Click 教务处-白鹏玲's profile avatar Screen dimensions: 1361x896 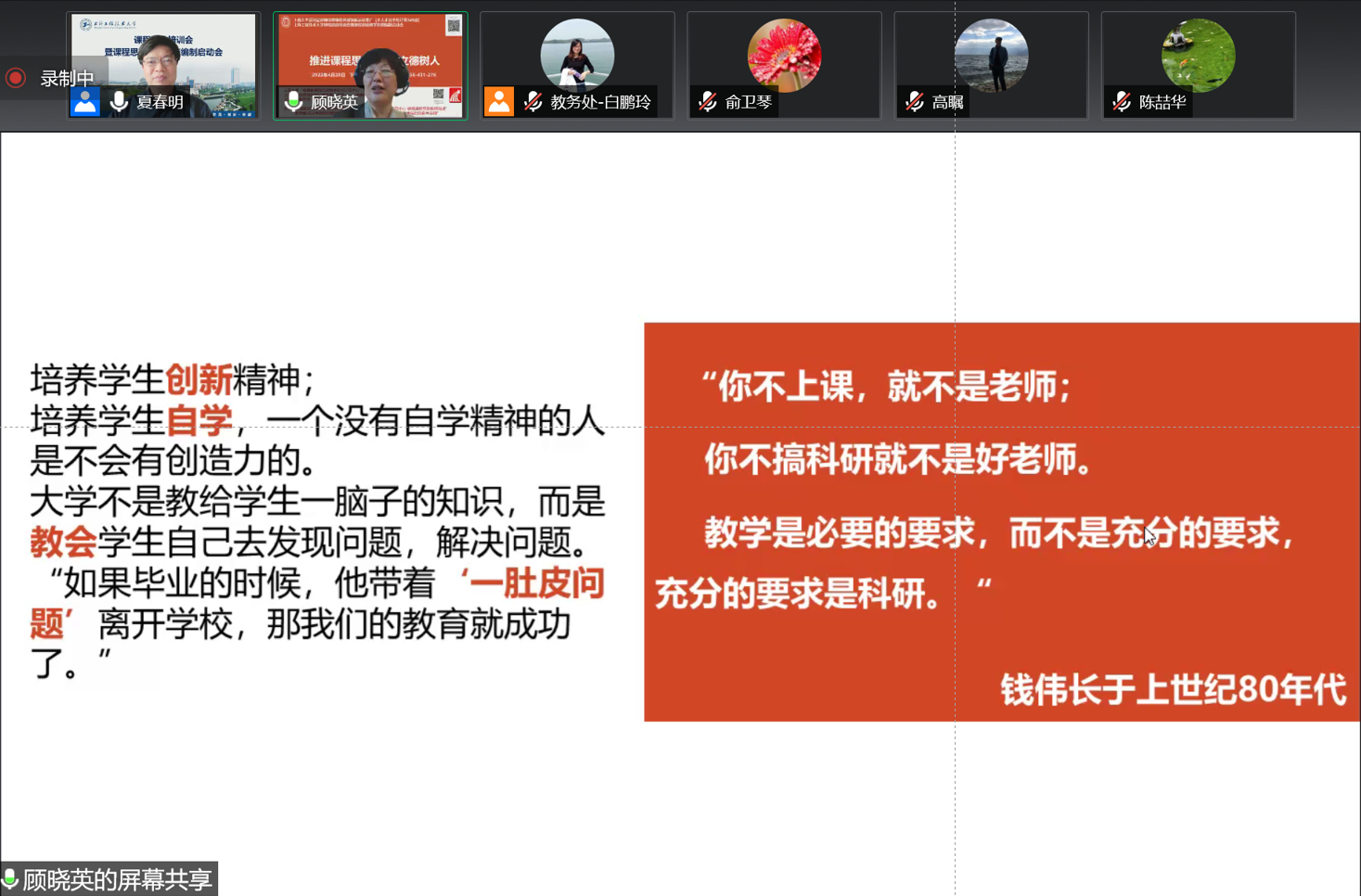tap(577, 54)
